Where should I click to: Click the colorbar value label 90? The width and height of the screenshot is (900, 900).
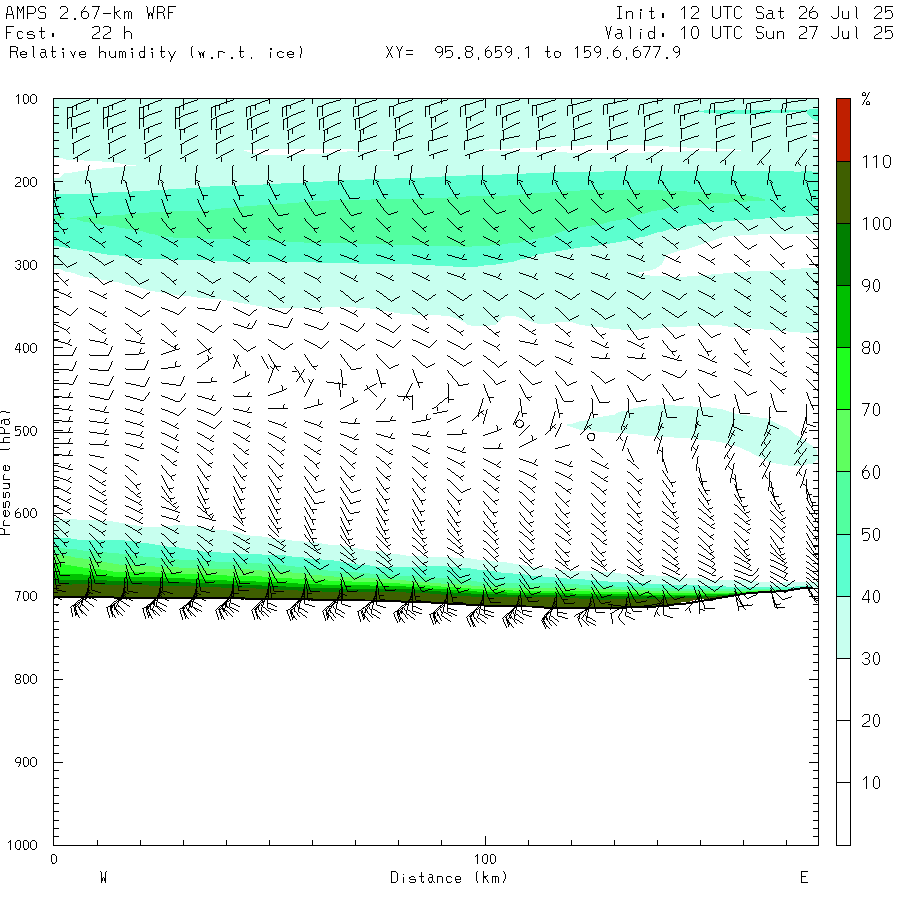pyautogui.click(x=871, y=286)
